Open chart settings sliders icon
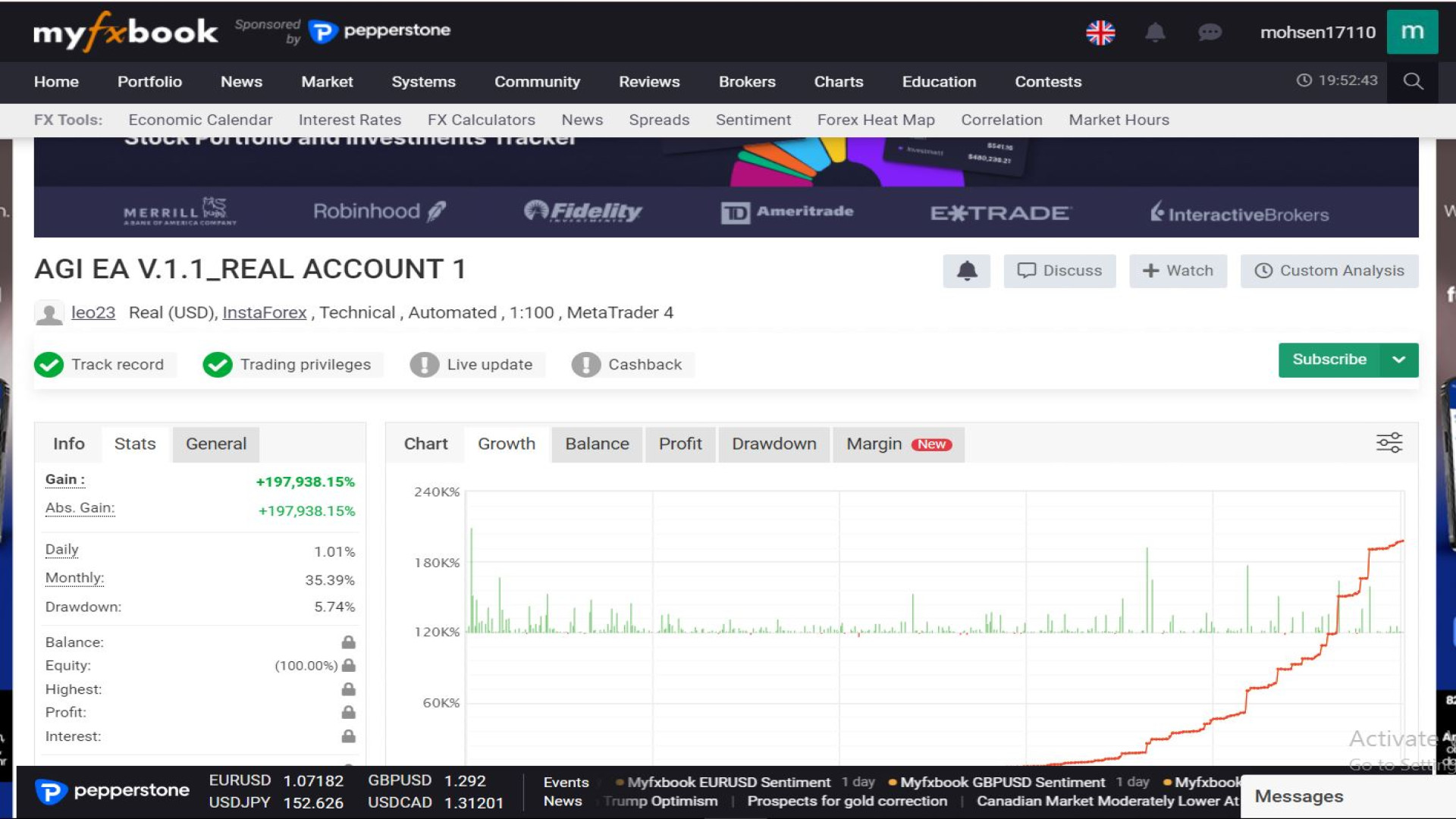 pyautogui.click(x=1389, y=443)
